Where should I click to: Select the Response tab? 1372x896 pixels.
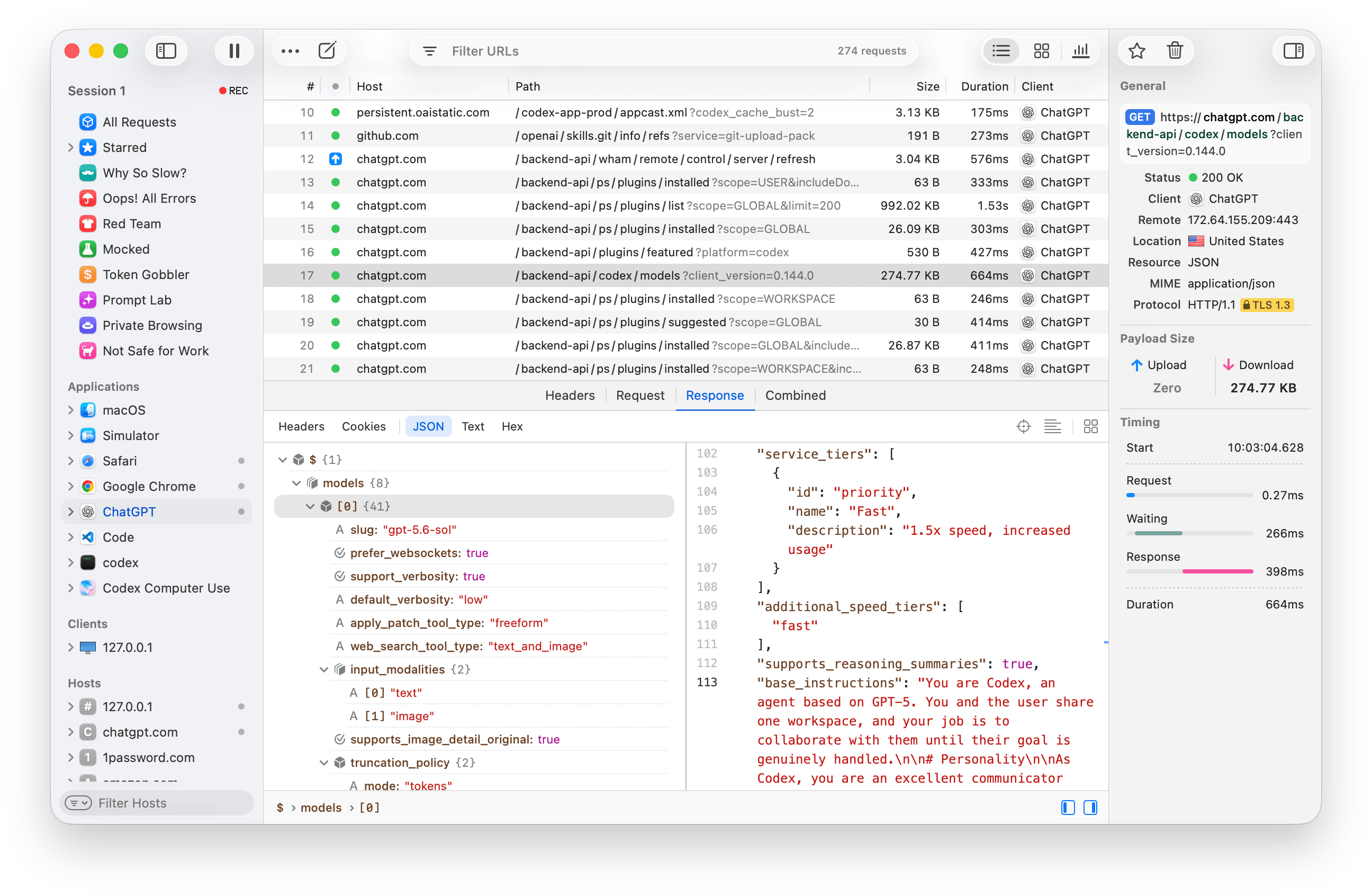714,395
